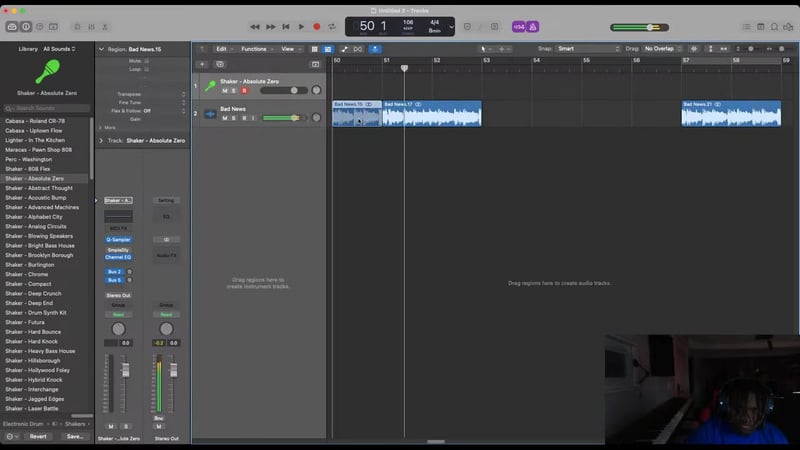Viewport: 800px width, 450px height.
Task: Open the Loop Browser button
Action: (x=774, y=27)
